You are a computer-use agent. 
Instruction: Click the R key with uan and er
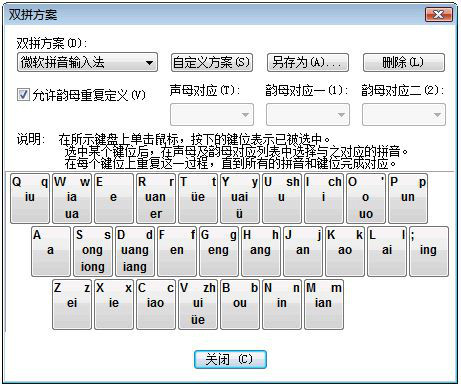[x=156, y=198]
